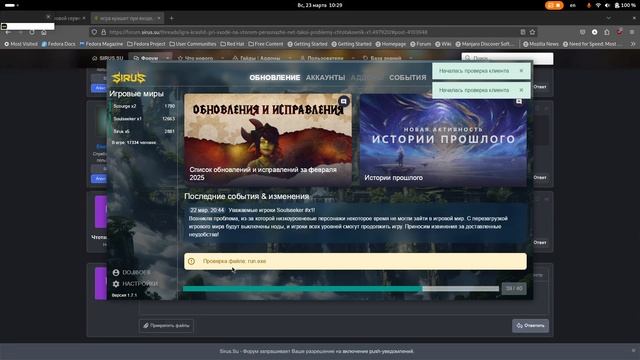Open the Firefox hamburger menu

tap(632, 32)
